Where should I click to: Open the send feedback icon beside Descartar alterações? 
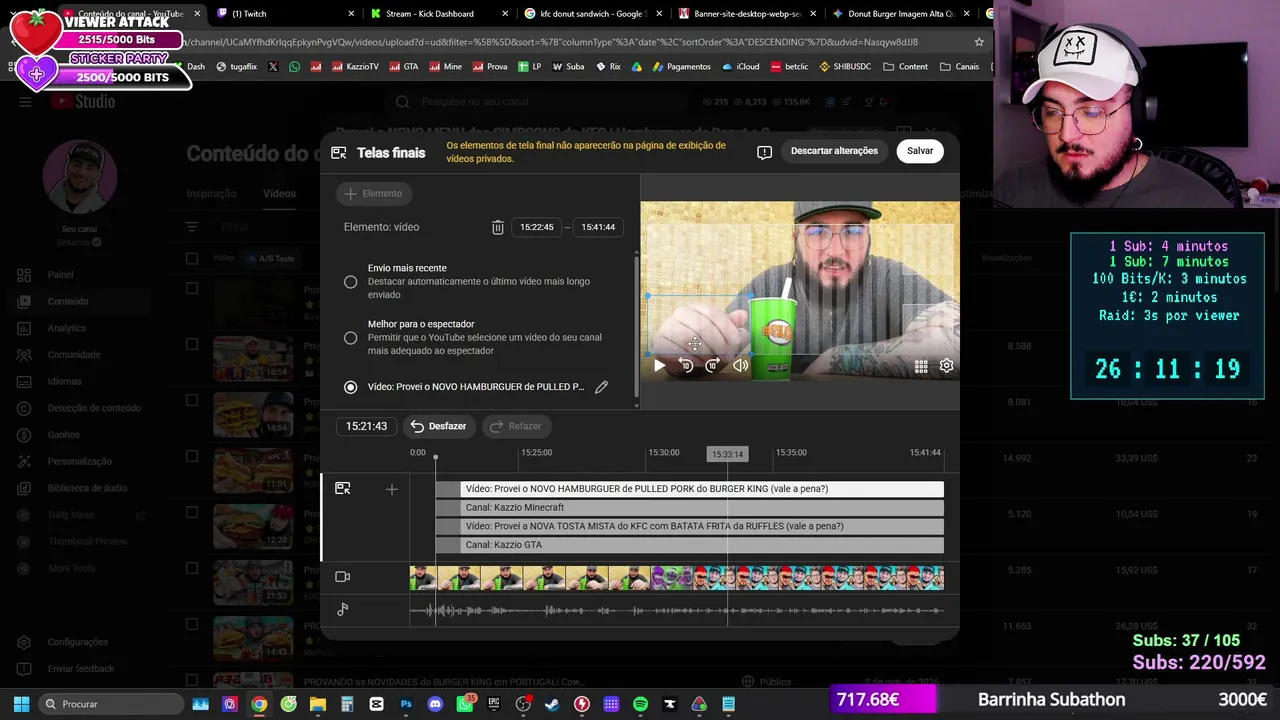click(x=764, y=152)
